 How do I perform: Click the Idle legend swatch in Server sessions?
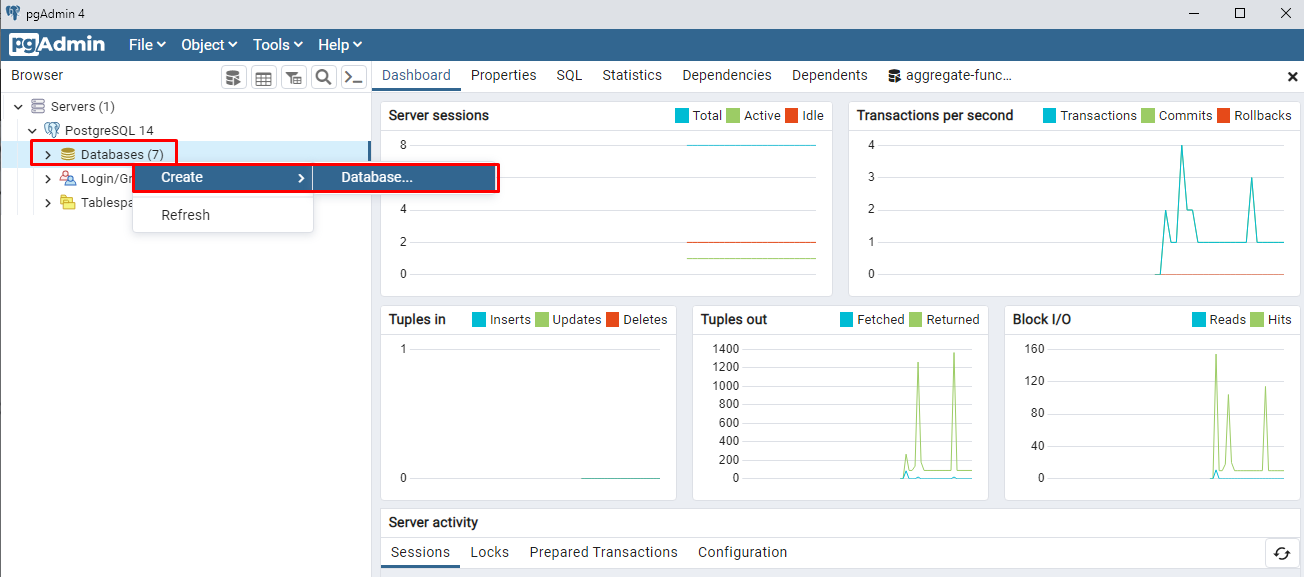[x=792, y=116]
